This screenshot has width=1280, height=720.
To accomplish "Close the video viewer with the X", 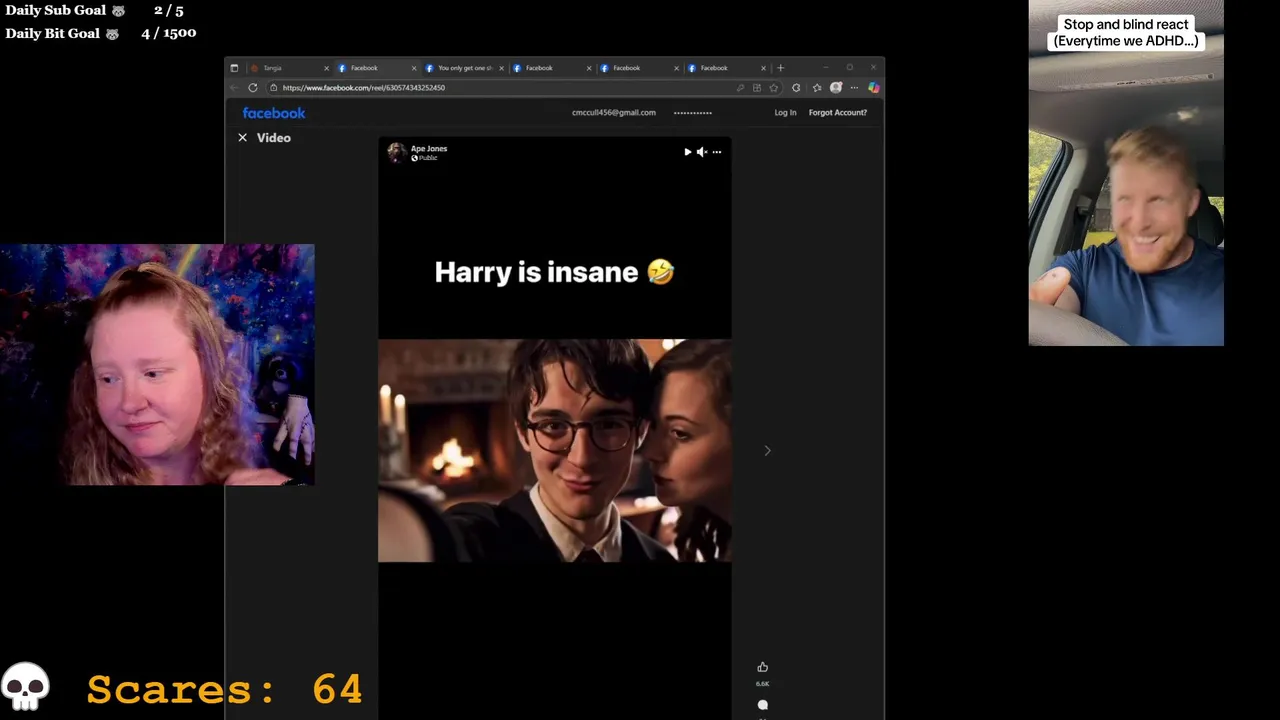I will (x=242, y=138).
